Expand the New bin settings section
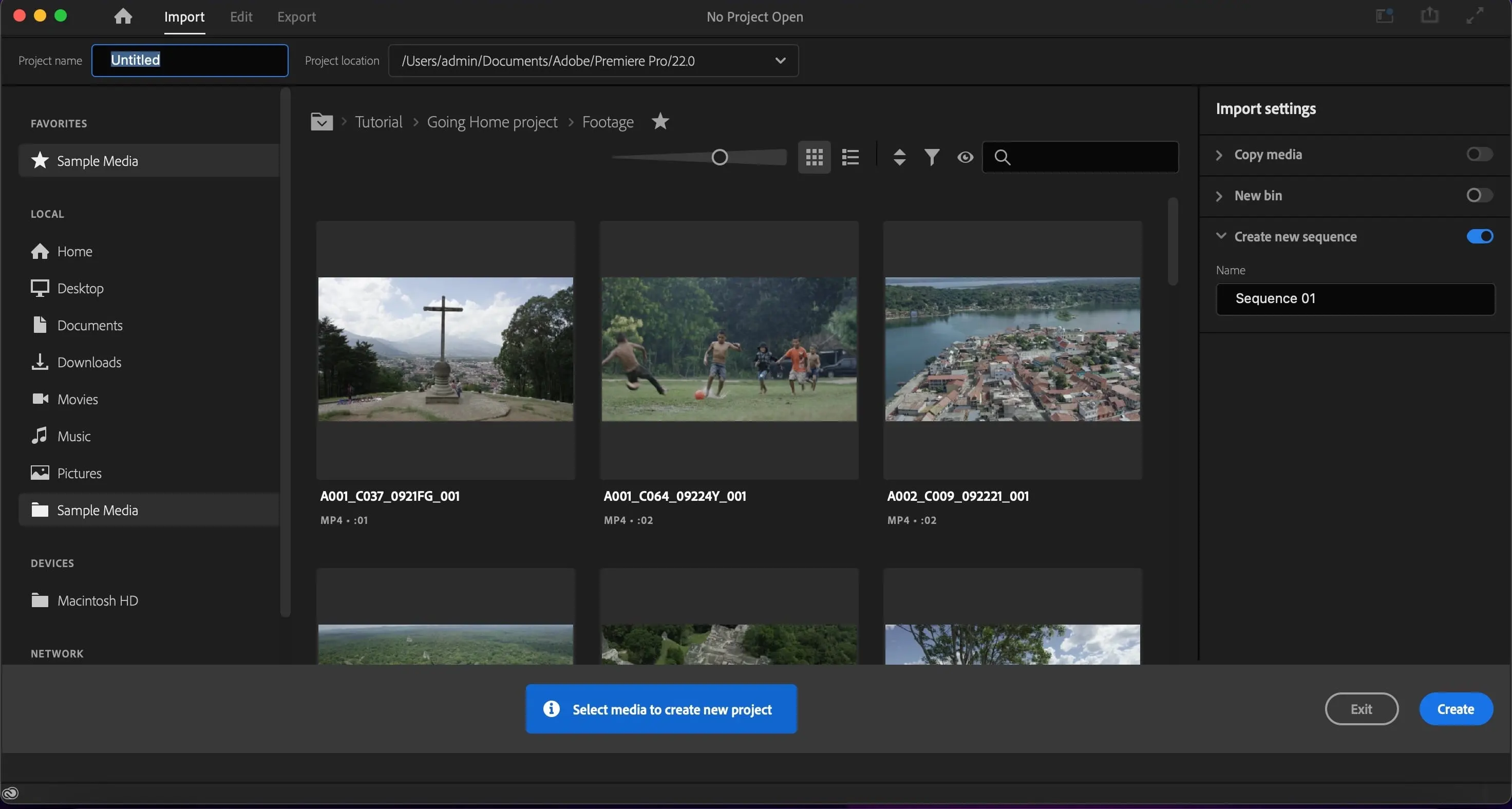Image resolution: width=1512 pixels, height=809 pixels. (x=1220, y=196)
